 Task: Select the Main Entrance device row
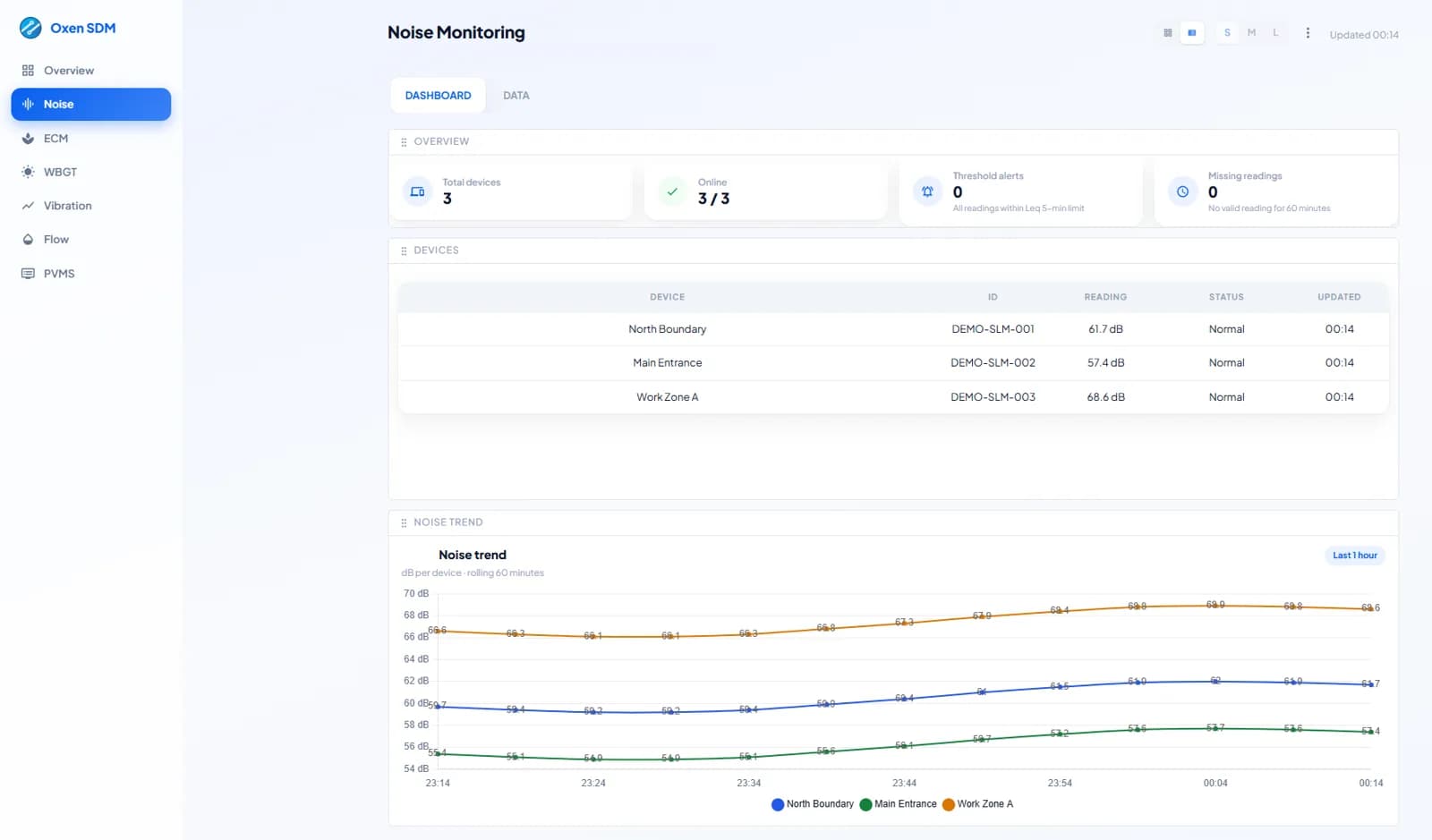893,363
